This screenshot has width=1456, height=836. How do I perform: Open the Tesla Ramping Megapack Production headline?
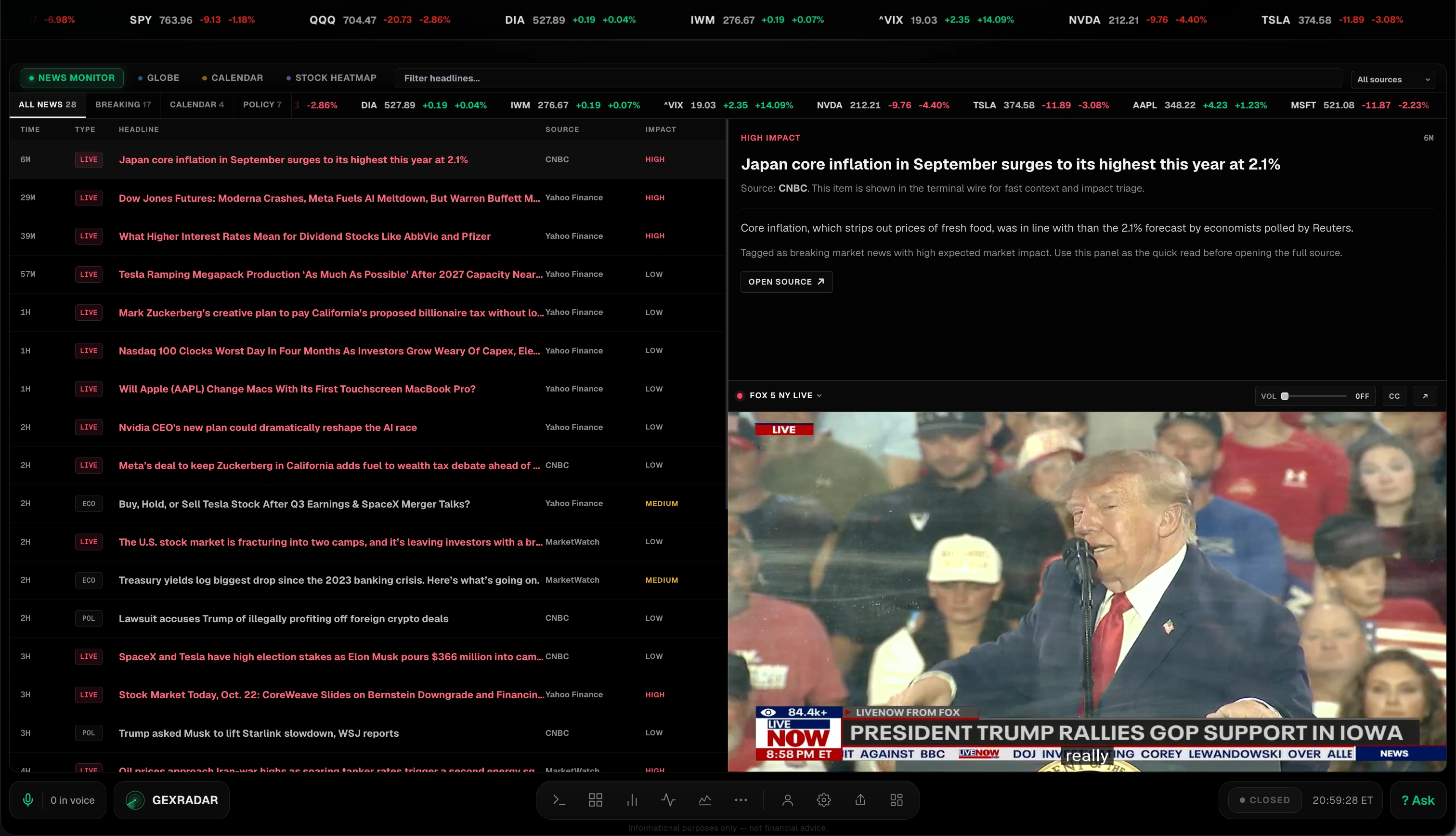367,274
